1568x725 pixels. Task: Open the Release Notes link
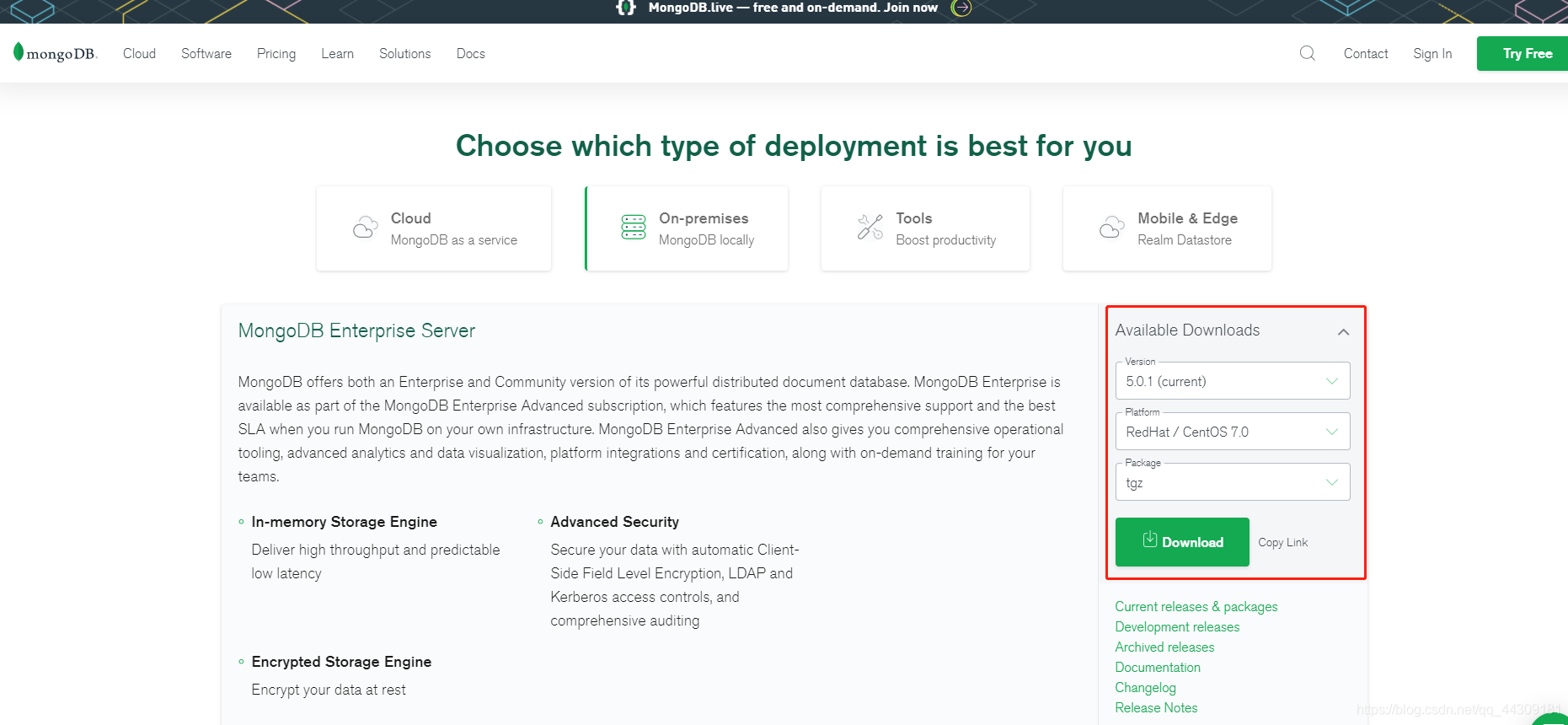pyautogui.click(x=1156, y=708)
